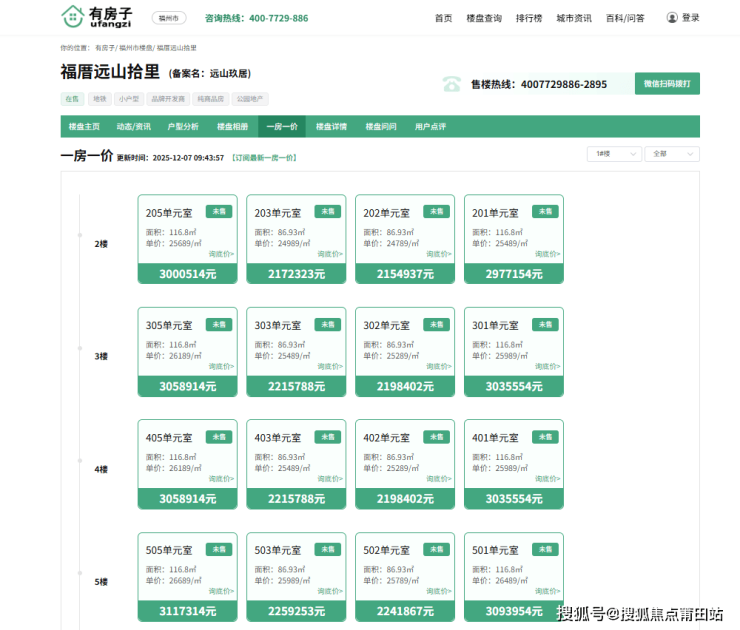
Task: Open the 楼盘相册 tab
Action: 232,127
